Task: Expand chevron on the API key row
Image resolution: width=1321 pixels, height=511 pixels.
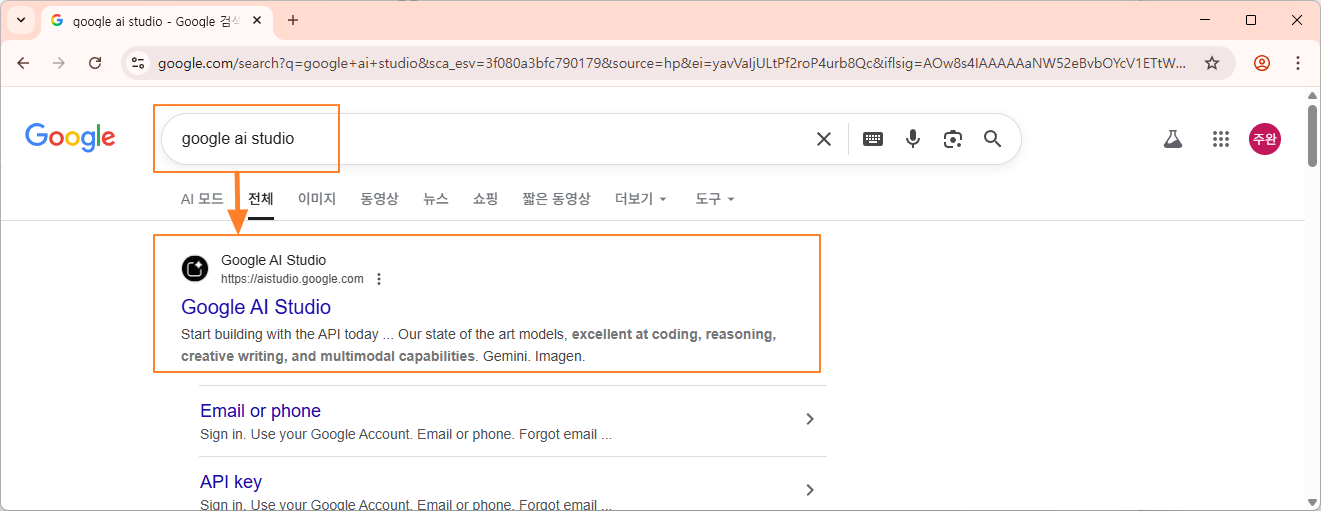Action: (x=810, y=490)
